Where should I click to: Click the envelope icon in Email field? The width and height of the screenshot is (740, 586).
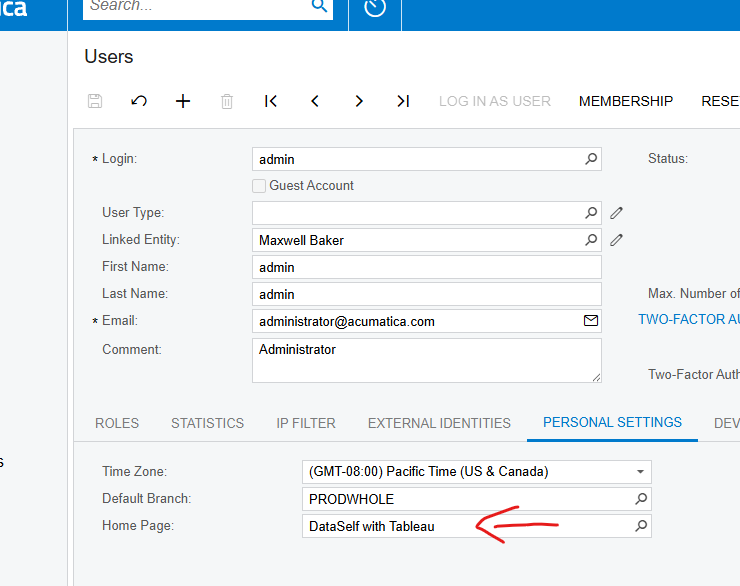click(x=591, y=321)
